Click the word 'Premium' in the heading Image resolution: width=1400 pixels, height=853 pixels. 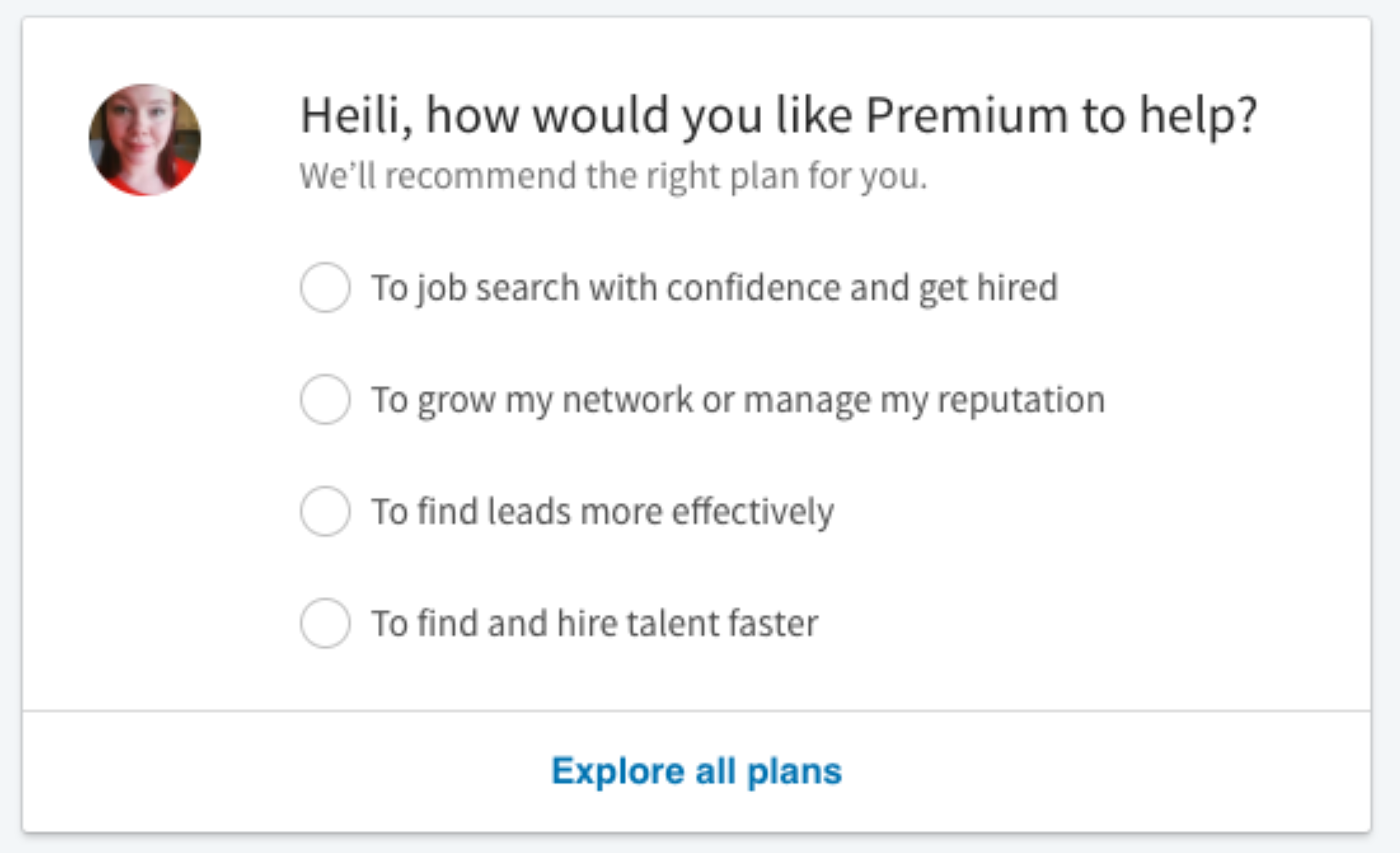967,115
